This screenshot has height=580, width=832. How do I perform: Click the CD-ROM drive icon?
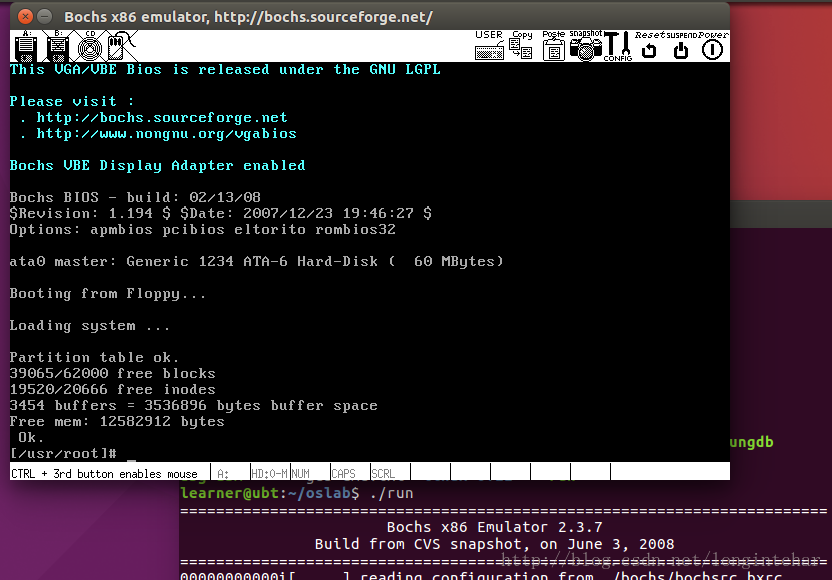point(90,46)
